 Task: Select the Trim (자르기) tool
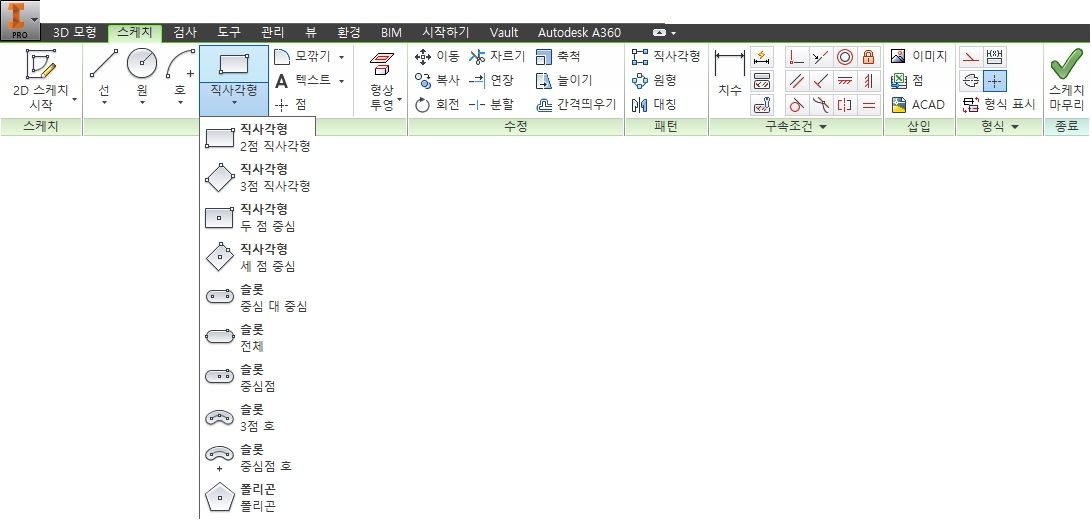point(497,56)
